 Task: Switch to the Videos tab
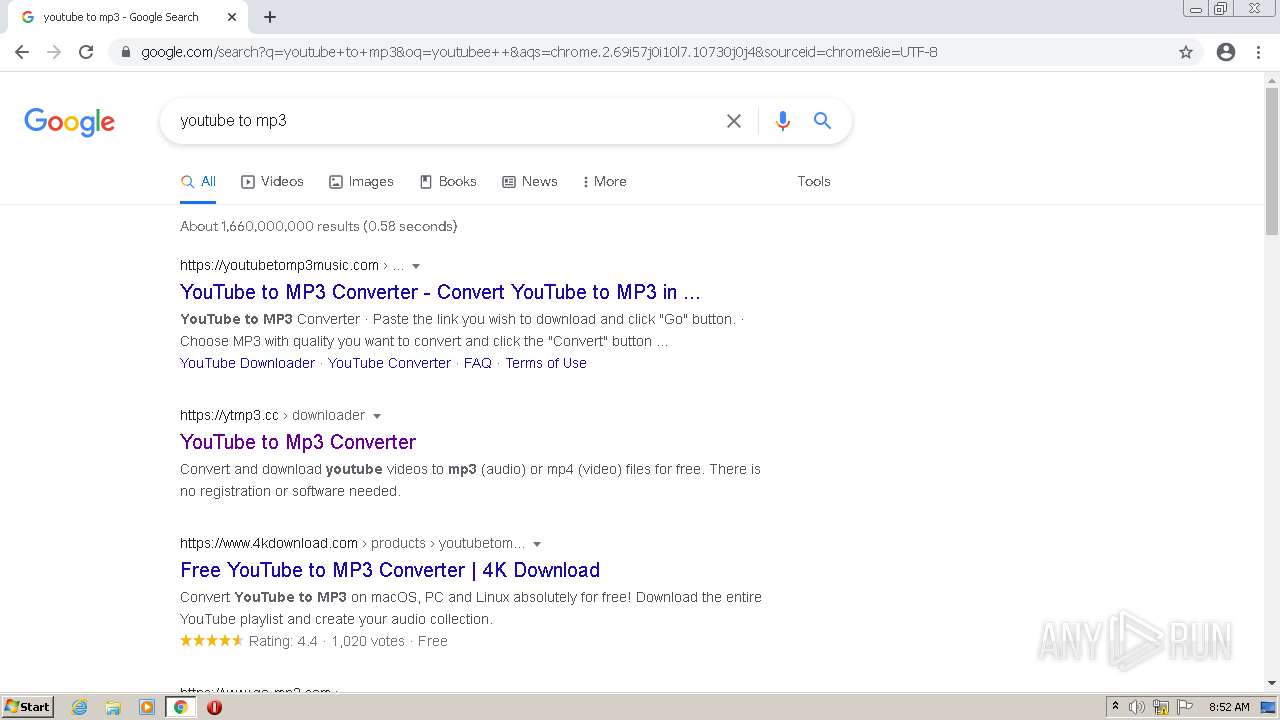[x=272, y=182]
